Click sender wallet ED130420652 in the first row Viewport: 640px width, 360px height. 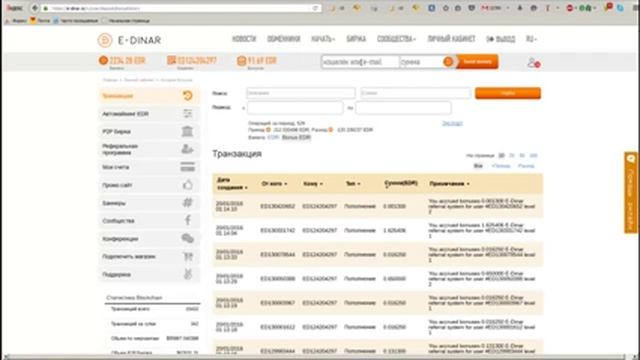click(278, 206)
